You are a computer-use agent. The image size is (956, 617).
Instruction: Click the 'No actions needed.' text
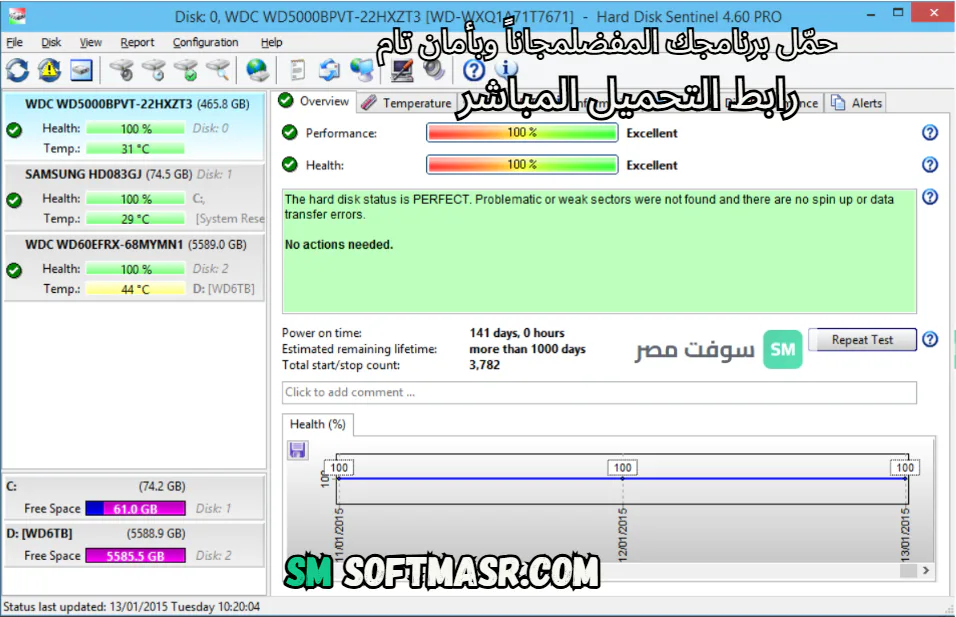tap(339, 244)
